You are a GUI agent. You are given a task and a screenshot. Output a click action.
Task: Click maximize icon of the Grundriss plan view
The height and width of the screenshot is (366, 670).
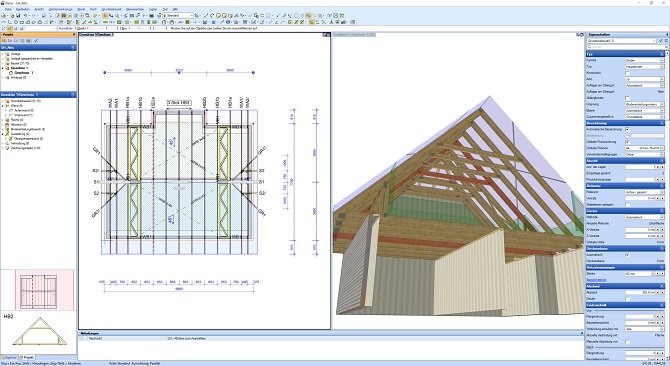pyautogui.click(x=326, y=35)
